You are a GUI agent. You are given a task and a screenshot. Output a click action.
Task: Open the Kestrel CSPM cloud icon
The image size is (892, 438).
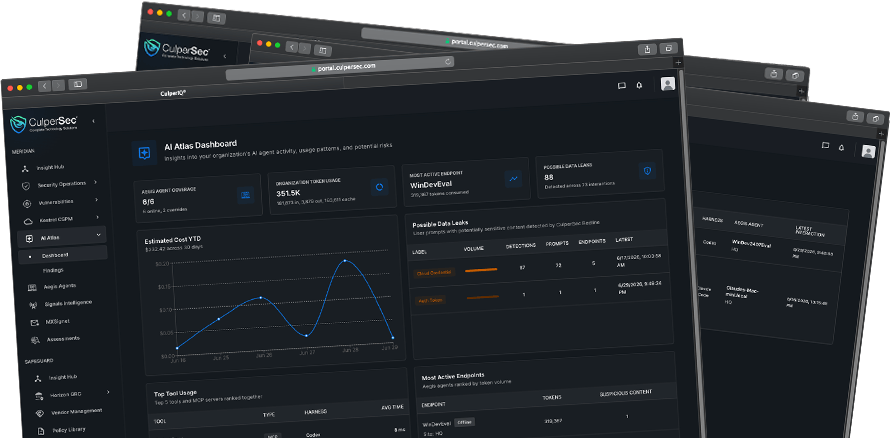(28, 221)
